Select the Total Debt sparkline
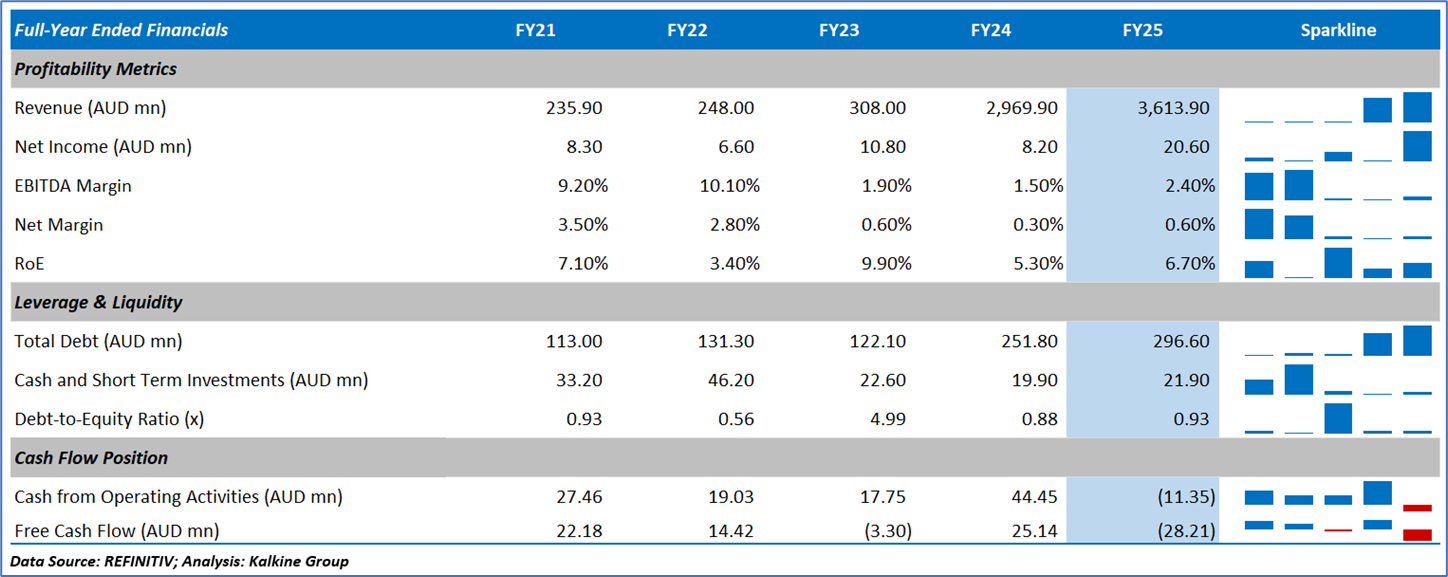This screenshot has height=577, width=1448. coord(1338,342)
